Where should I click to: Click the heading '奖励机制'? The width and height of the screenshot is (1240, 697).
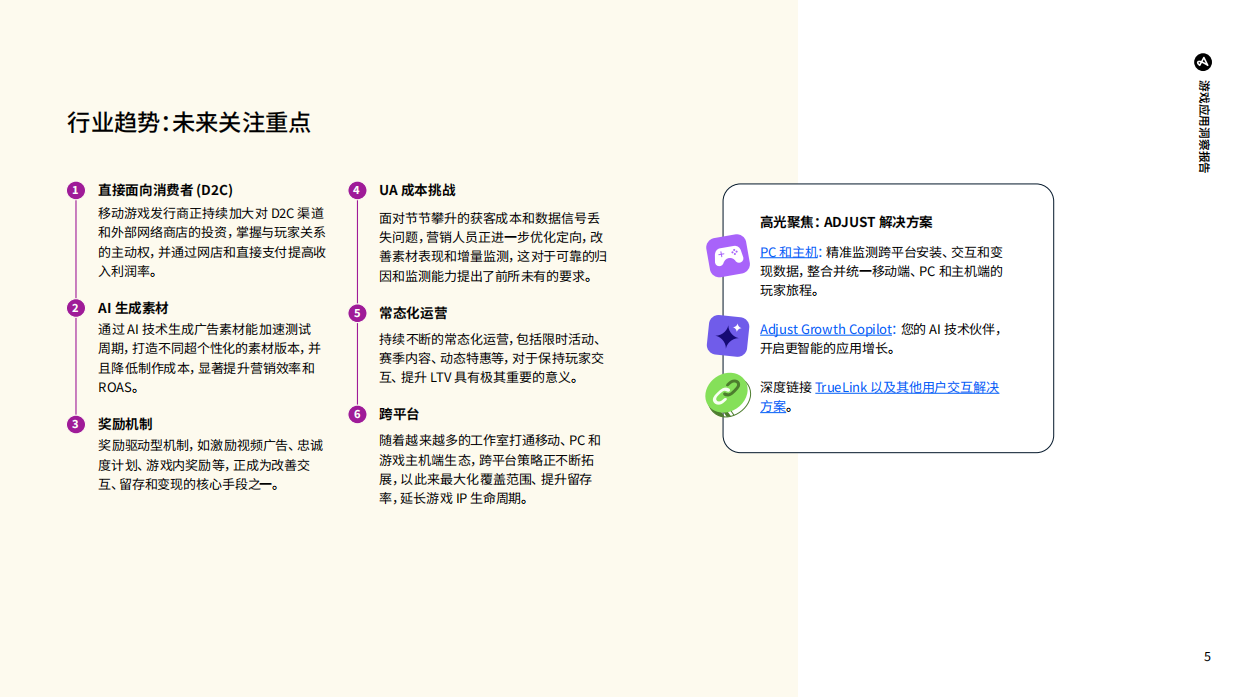tap(125, 424)
